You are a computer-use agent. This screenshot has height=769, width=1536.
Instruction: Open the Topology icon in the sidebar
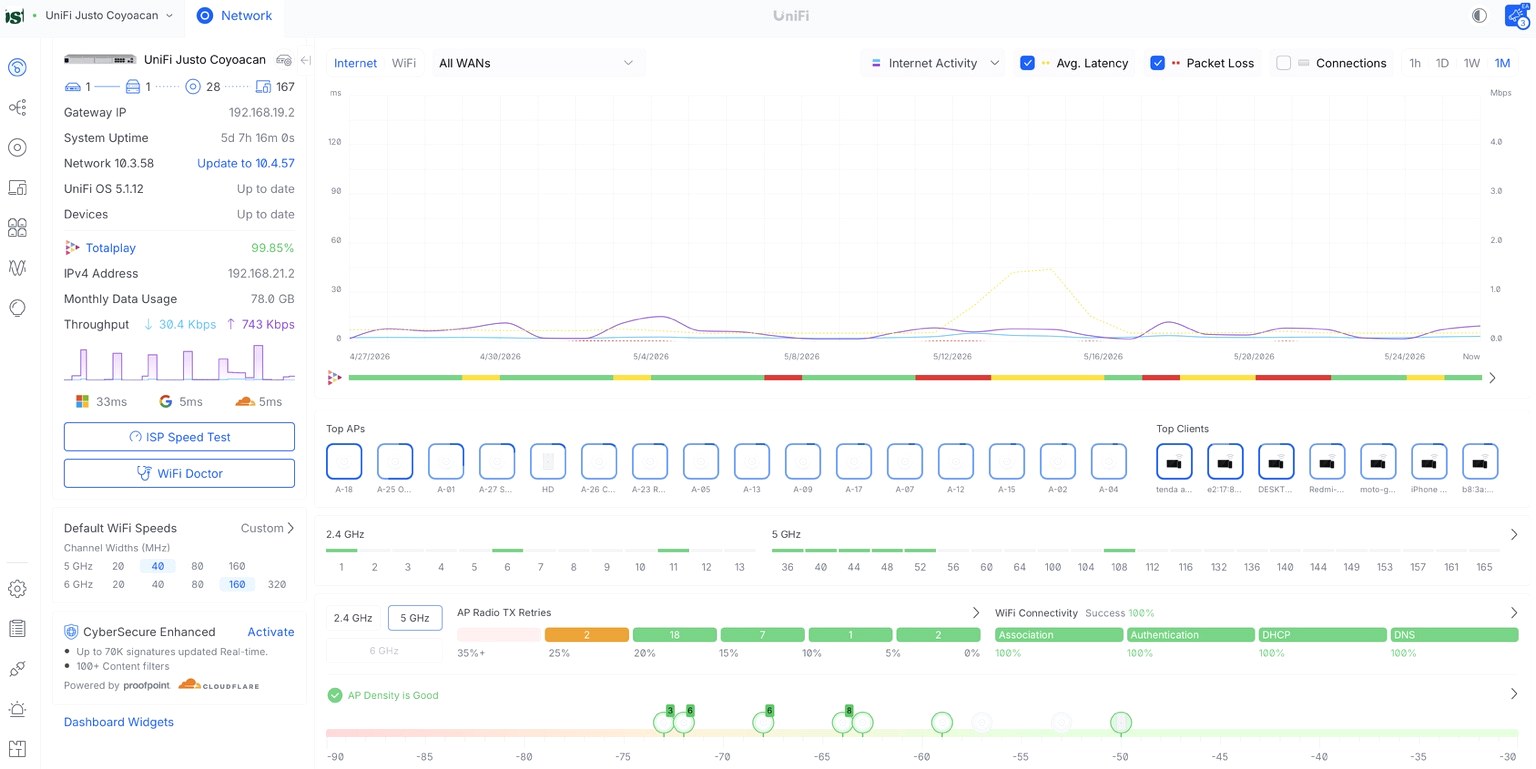(x=17, y=107)
